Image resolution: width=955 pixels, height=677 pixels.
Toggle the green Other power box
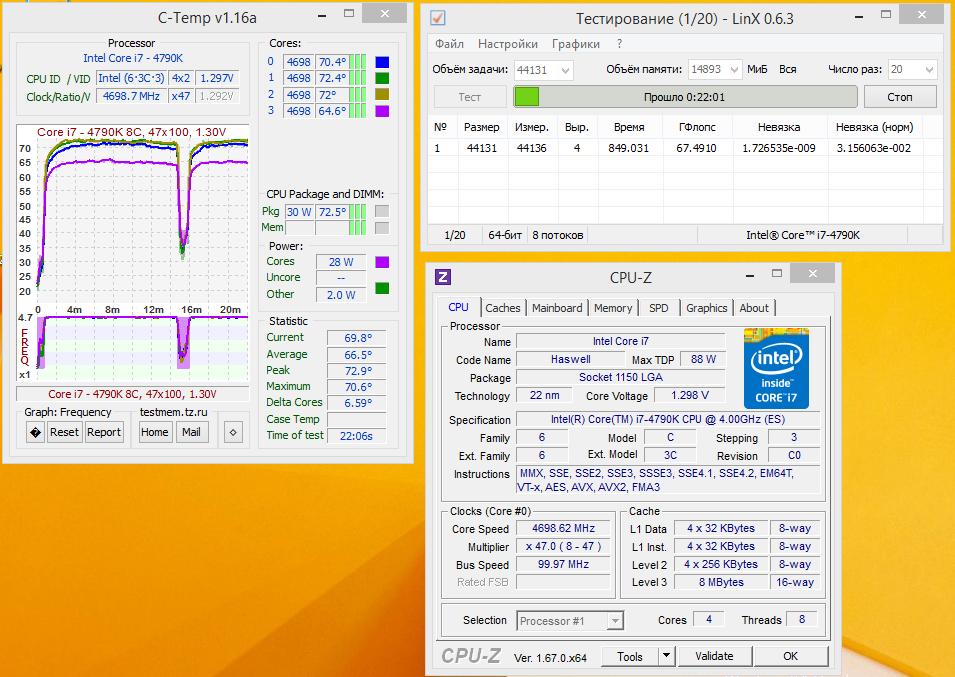[381, 290]
